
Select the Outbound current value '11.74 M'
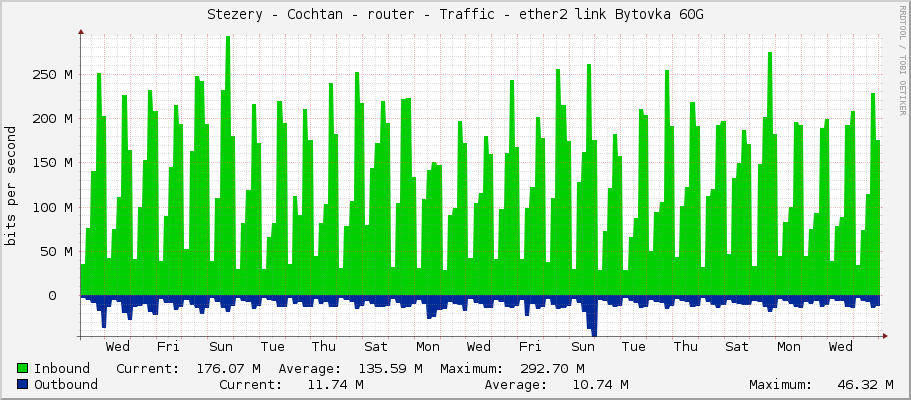point(335,384)
